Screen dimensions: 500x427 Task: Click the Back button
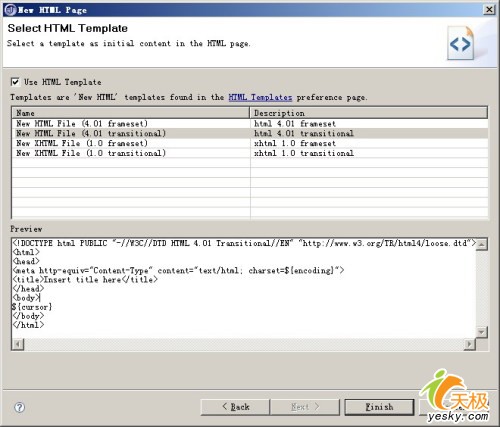[235, 407]
